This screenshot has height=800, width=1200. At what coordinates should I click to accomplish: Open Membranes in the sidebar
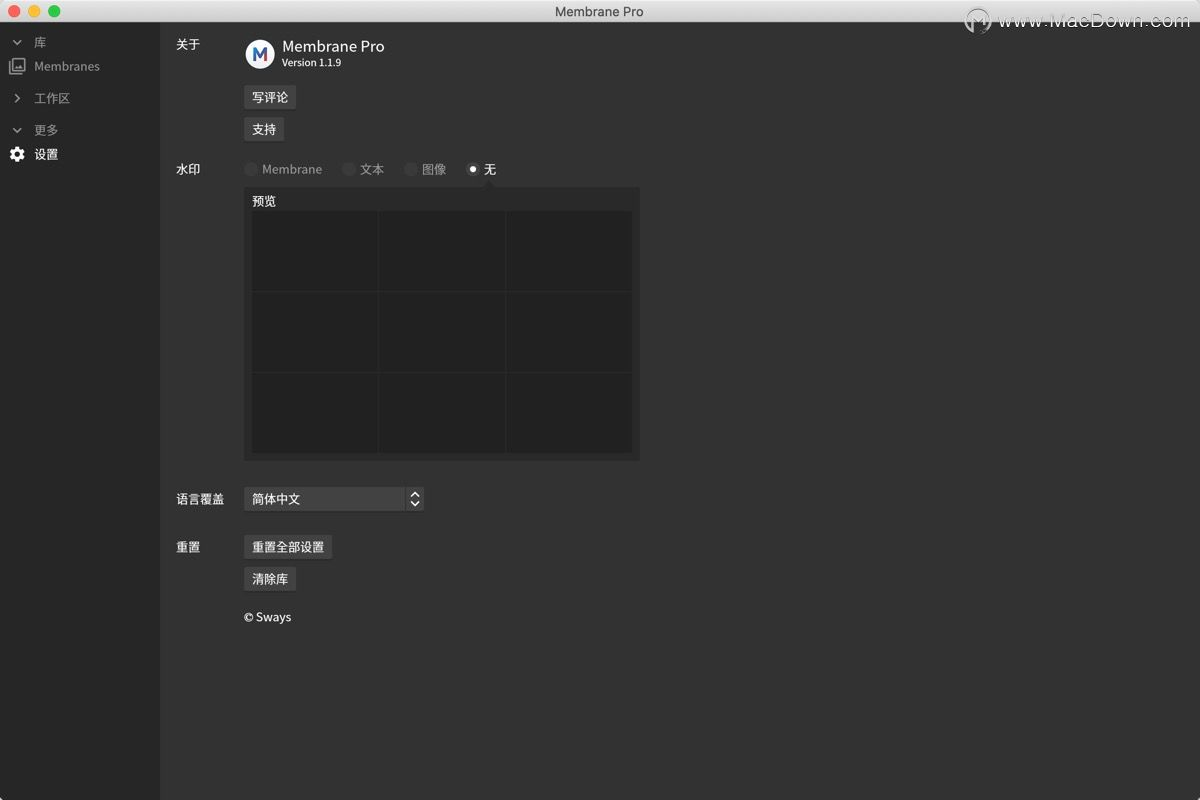(67, 66)
